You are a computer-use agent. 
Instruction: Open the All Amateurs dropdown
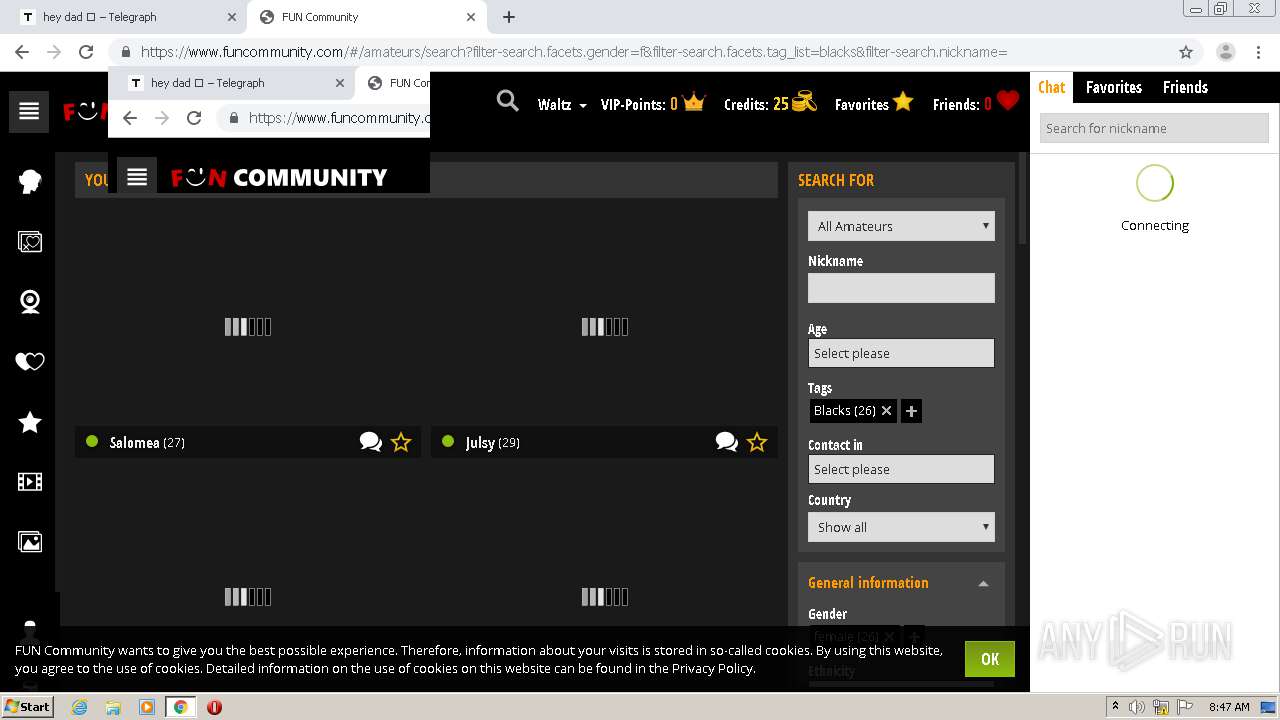tap(901, 226)
